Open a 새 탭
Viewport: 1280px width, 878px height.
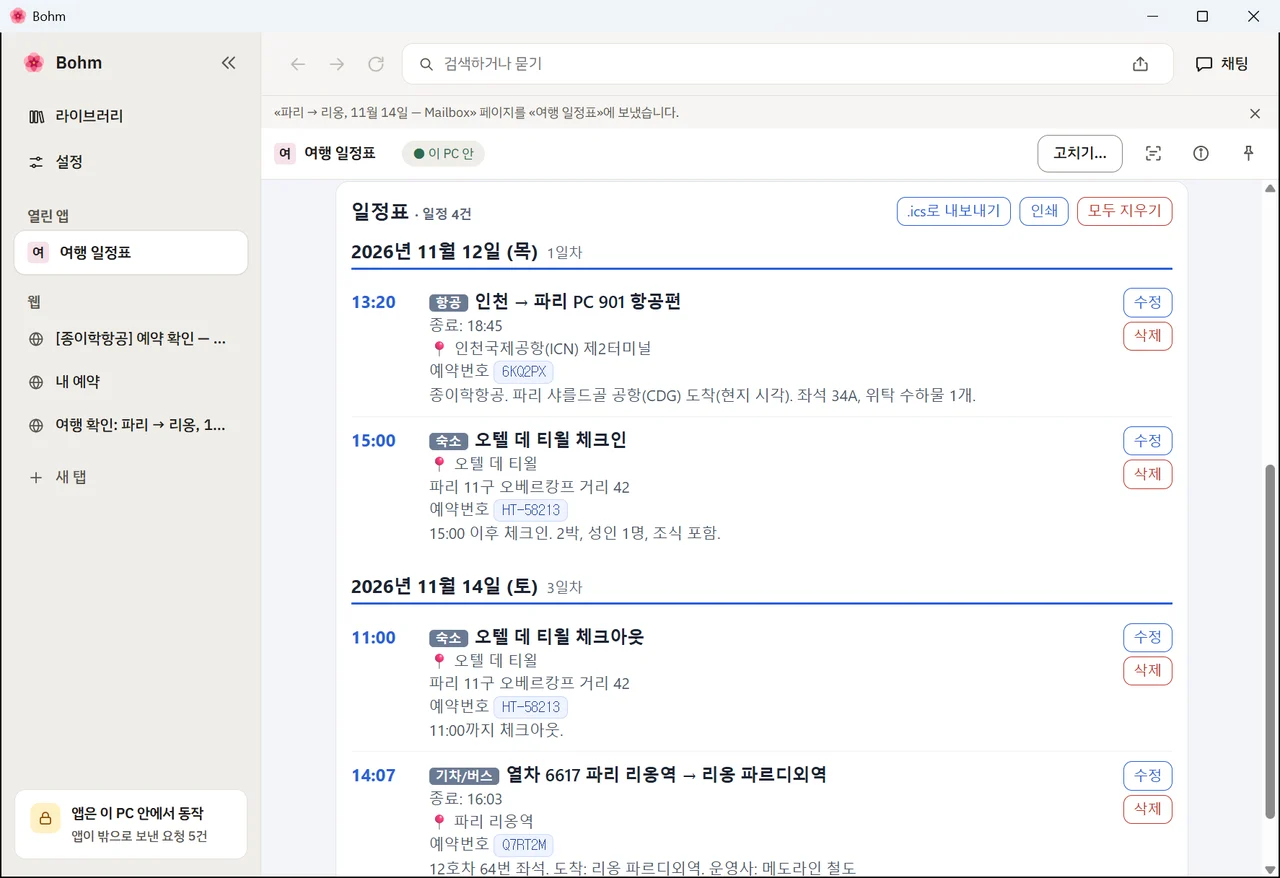[x=131, y=477]
